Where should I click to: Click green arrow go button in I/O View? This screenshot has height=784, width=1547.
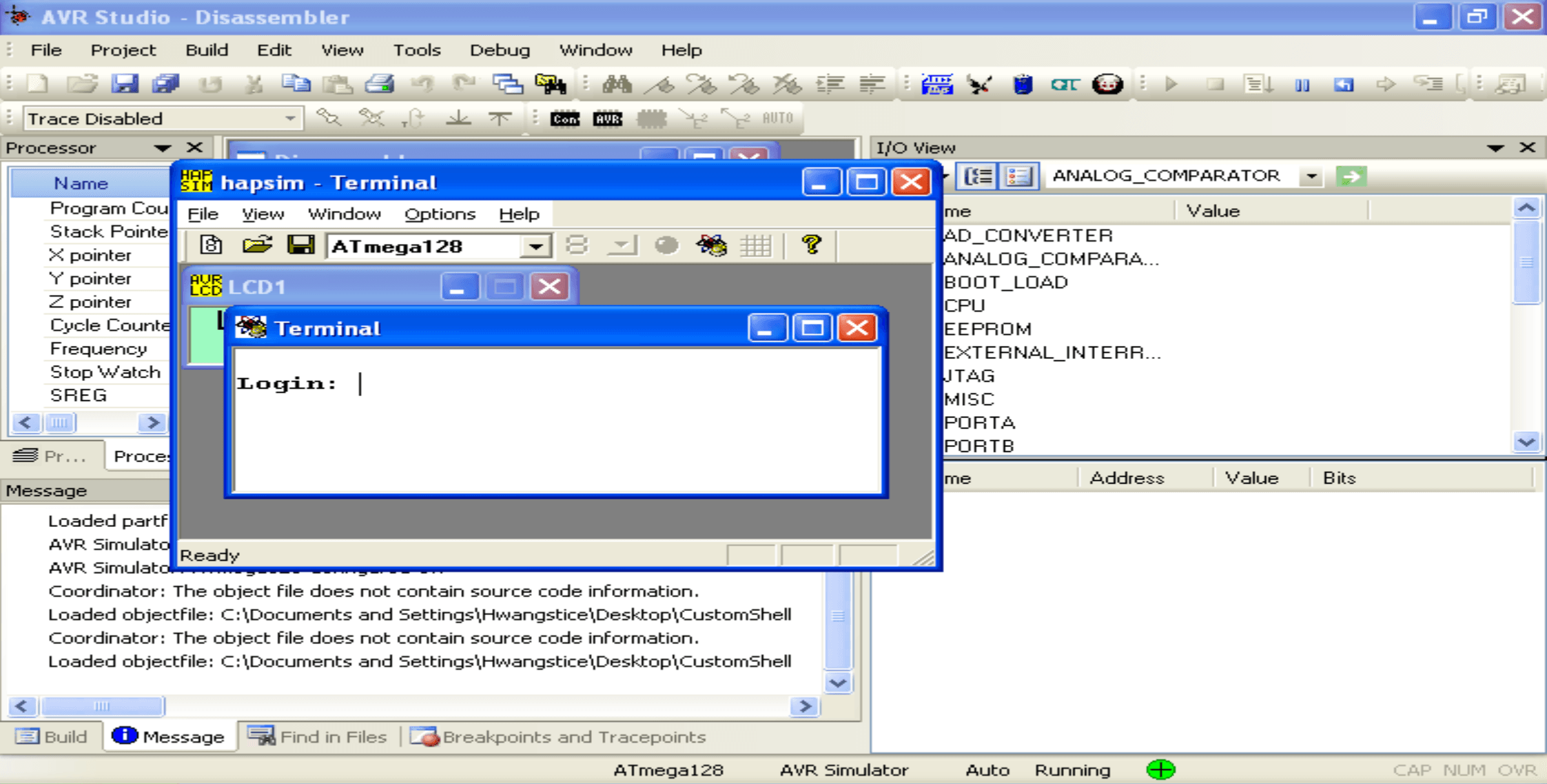[x=1351, y=176]
